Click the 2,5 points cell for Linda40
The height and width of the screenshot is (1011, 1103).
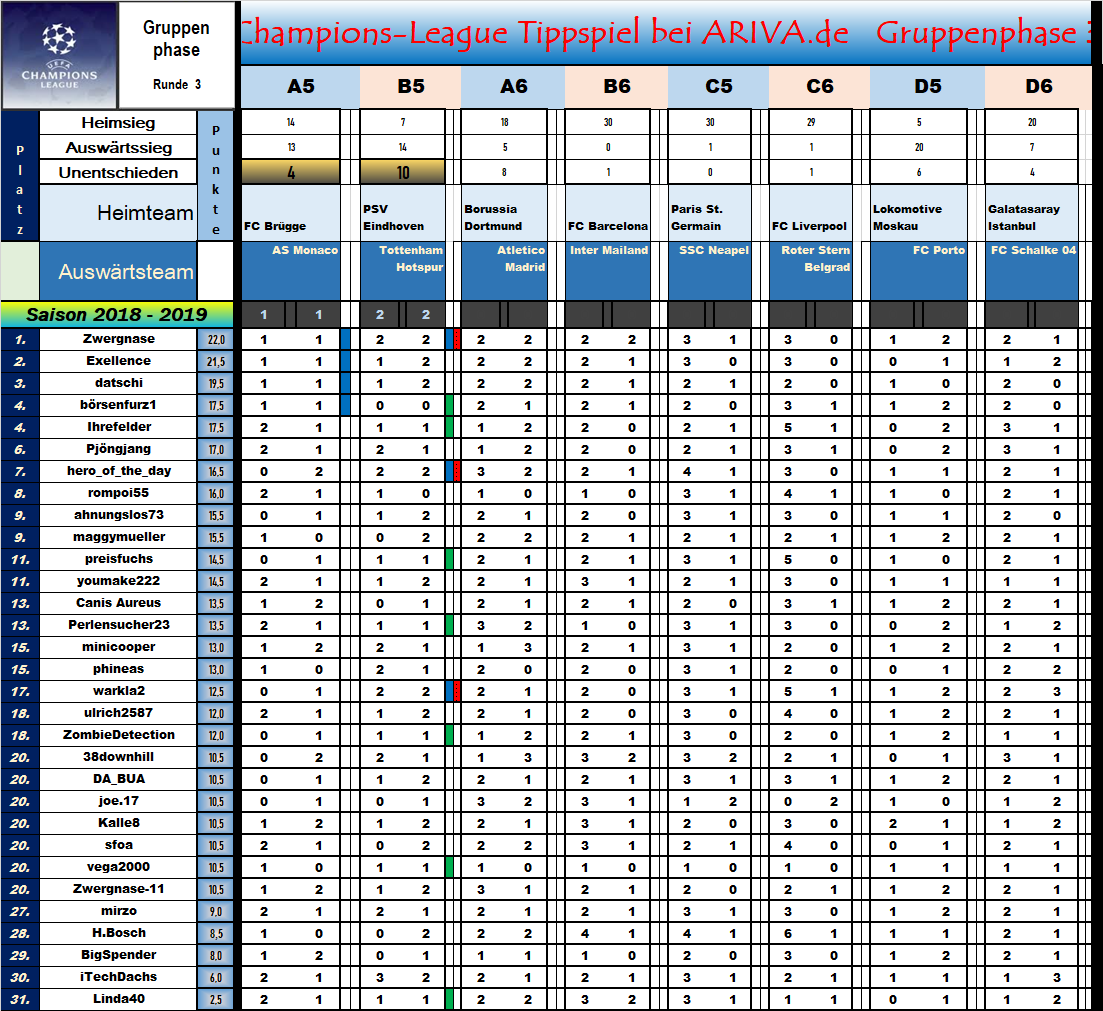[215, 998]
